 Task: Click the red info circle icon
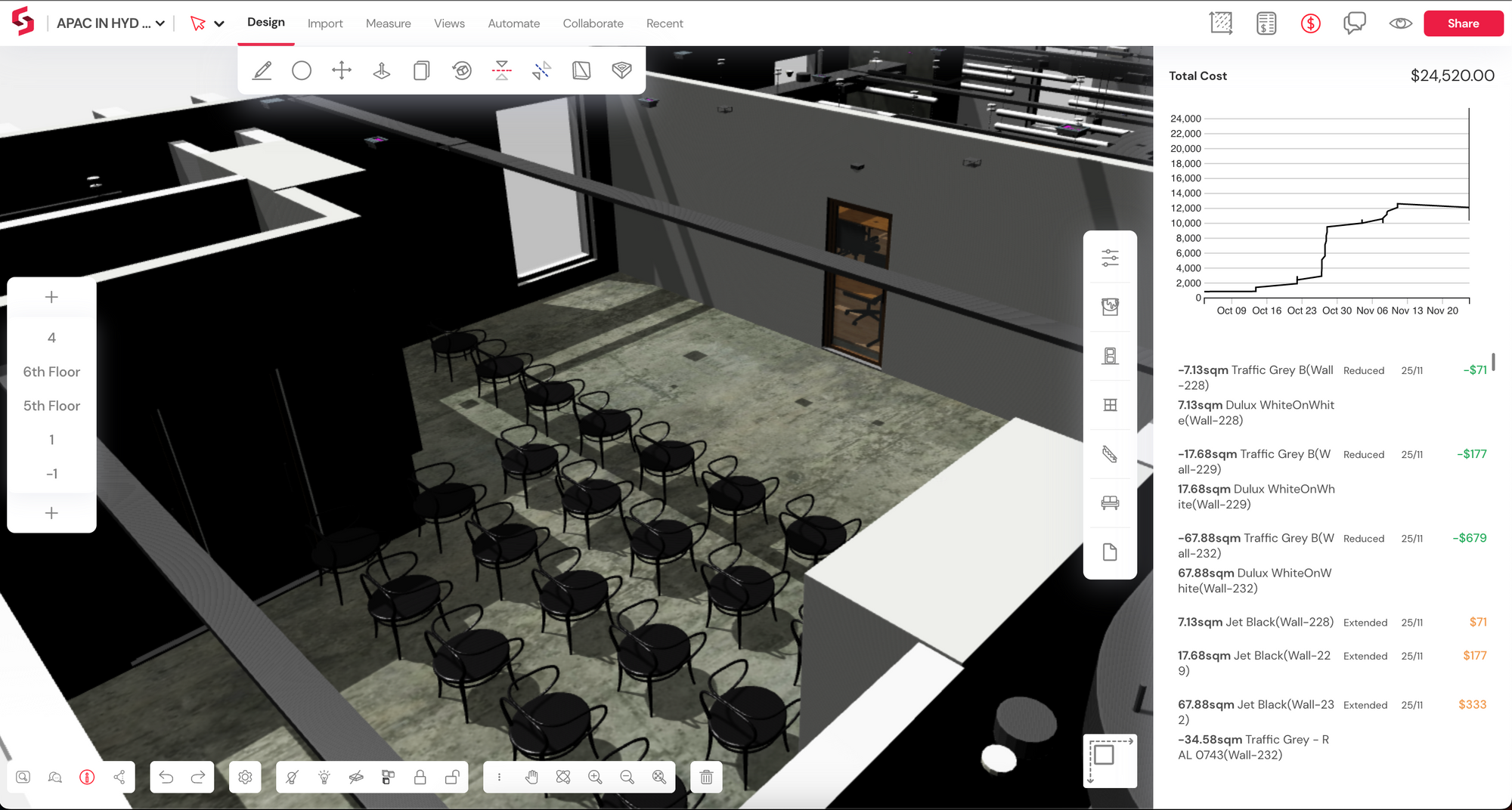coord(87,777)
